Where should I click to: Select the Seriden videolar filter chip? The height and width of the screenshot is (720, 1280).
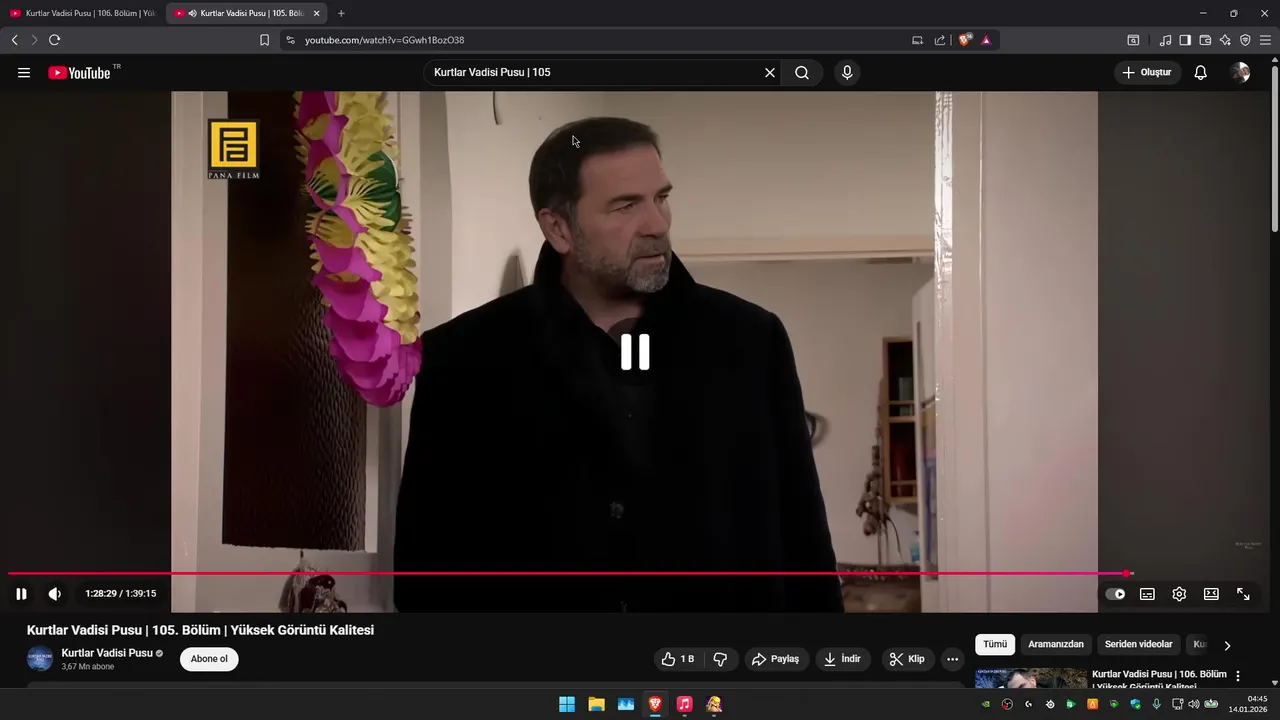(1138, 645)
